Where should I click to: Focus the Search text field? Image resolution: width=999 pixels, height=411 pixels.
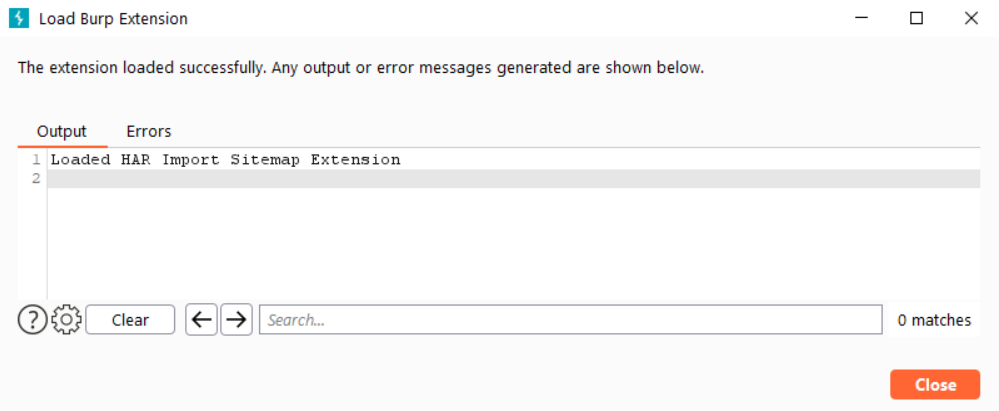tap(570, 320)
